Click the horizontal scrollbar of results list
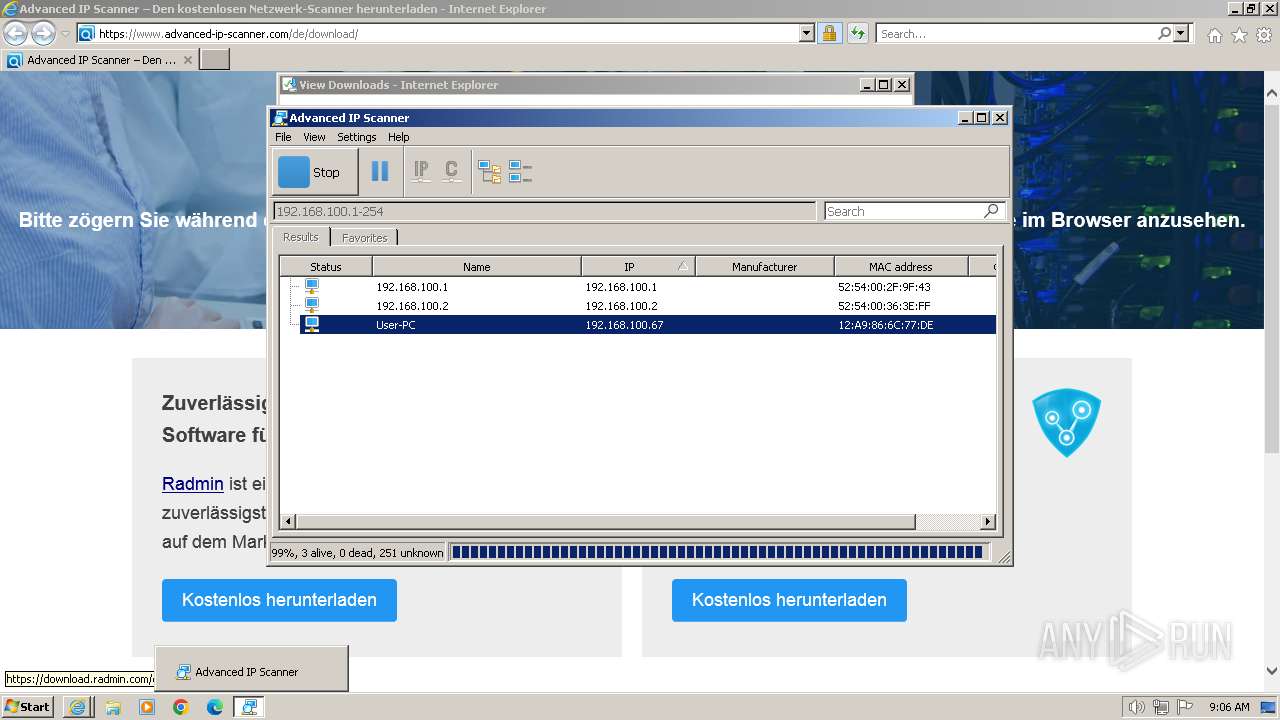The image size is (1280, 720). coord(606,522)
